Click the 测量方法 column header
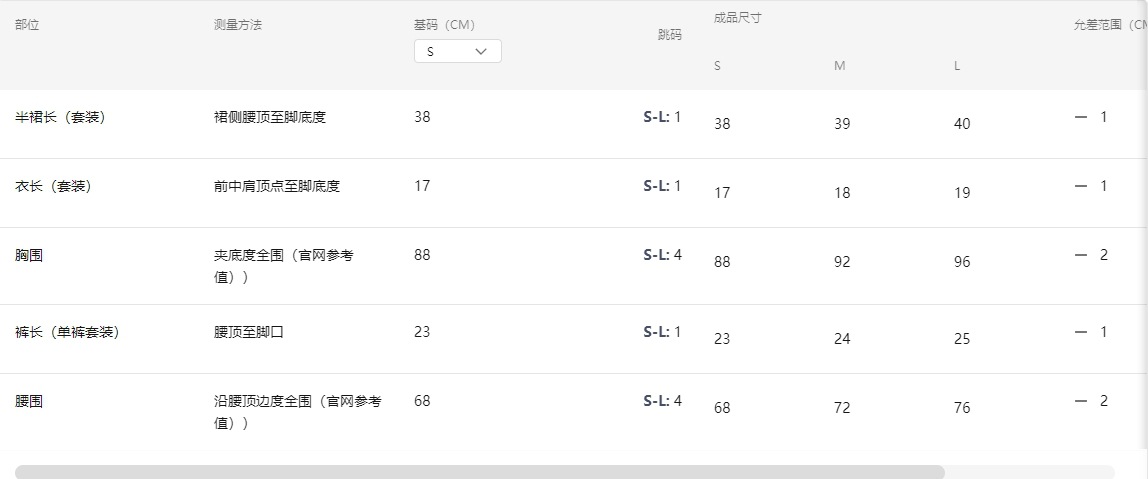The width and height of the screenshot is (1148, 479). point(238,24)
